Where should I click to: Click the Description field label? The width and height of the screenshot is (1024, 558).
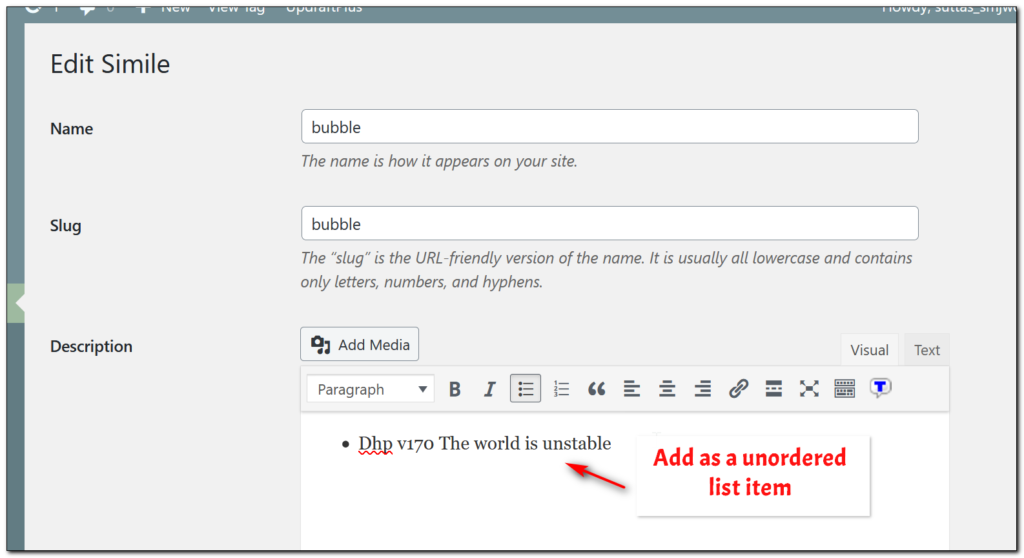pyautogui.click(x=91, y=346)
